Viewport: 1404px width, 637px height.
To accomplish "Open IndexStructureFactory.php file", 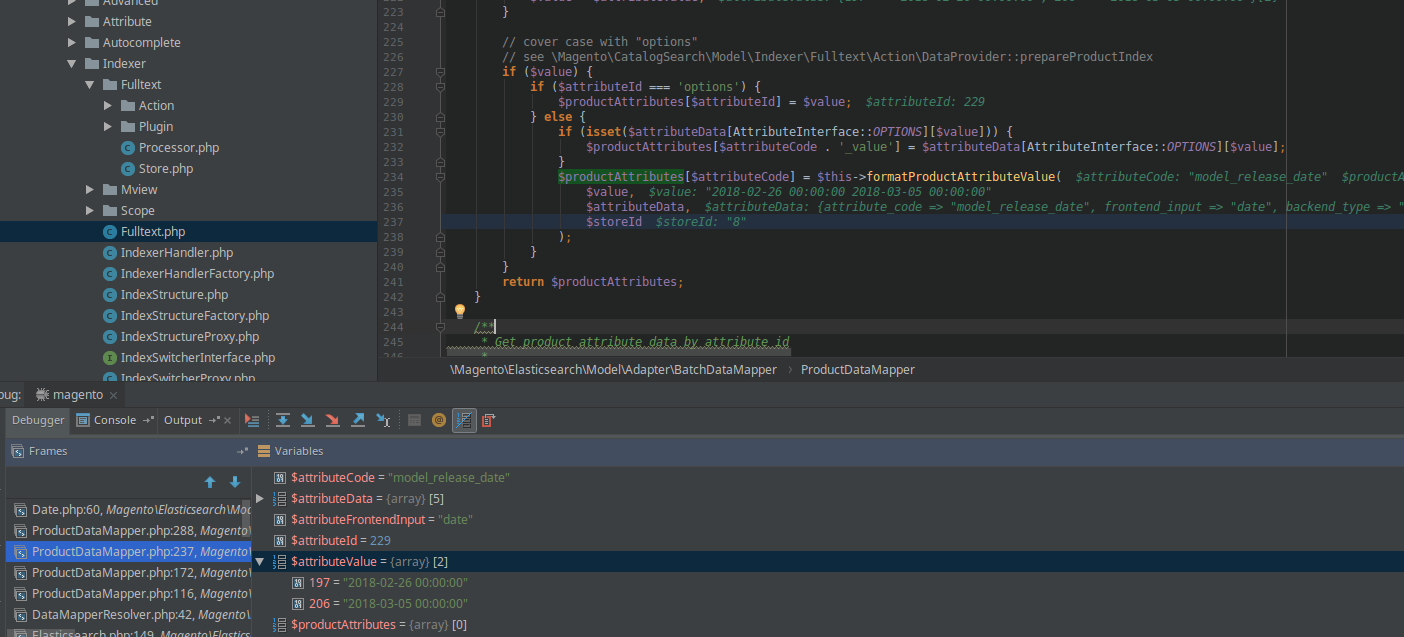I will click(195, 316).
